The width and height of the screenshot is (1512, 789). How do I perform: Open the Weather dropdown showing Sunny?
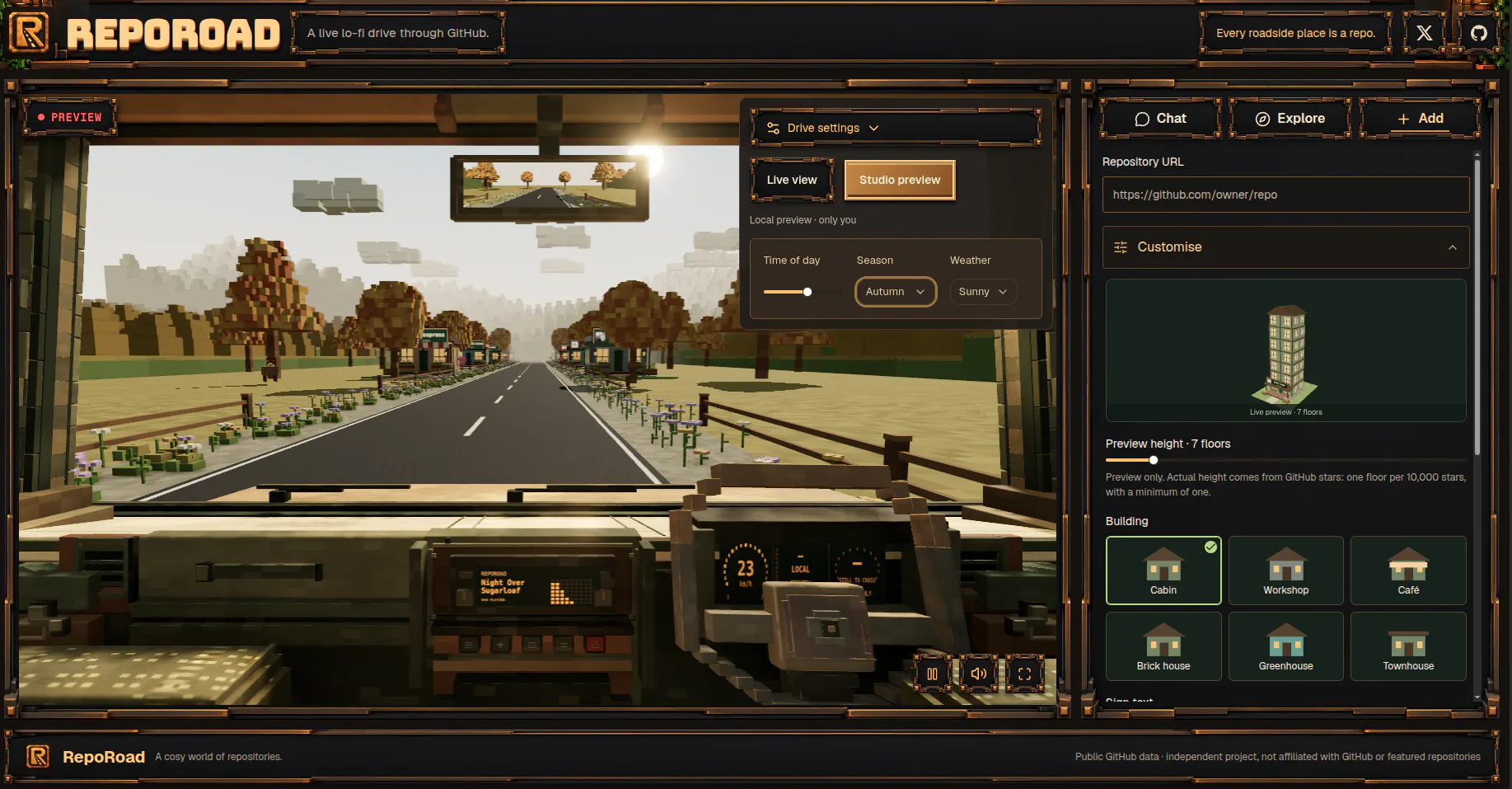pos(983,292)
